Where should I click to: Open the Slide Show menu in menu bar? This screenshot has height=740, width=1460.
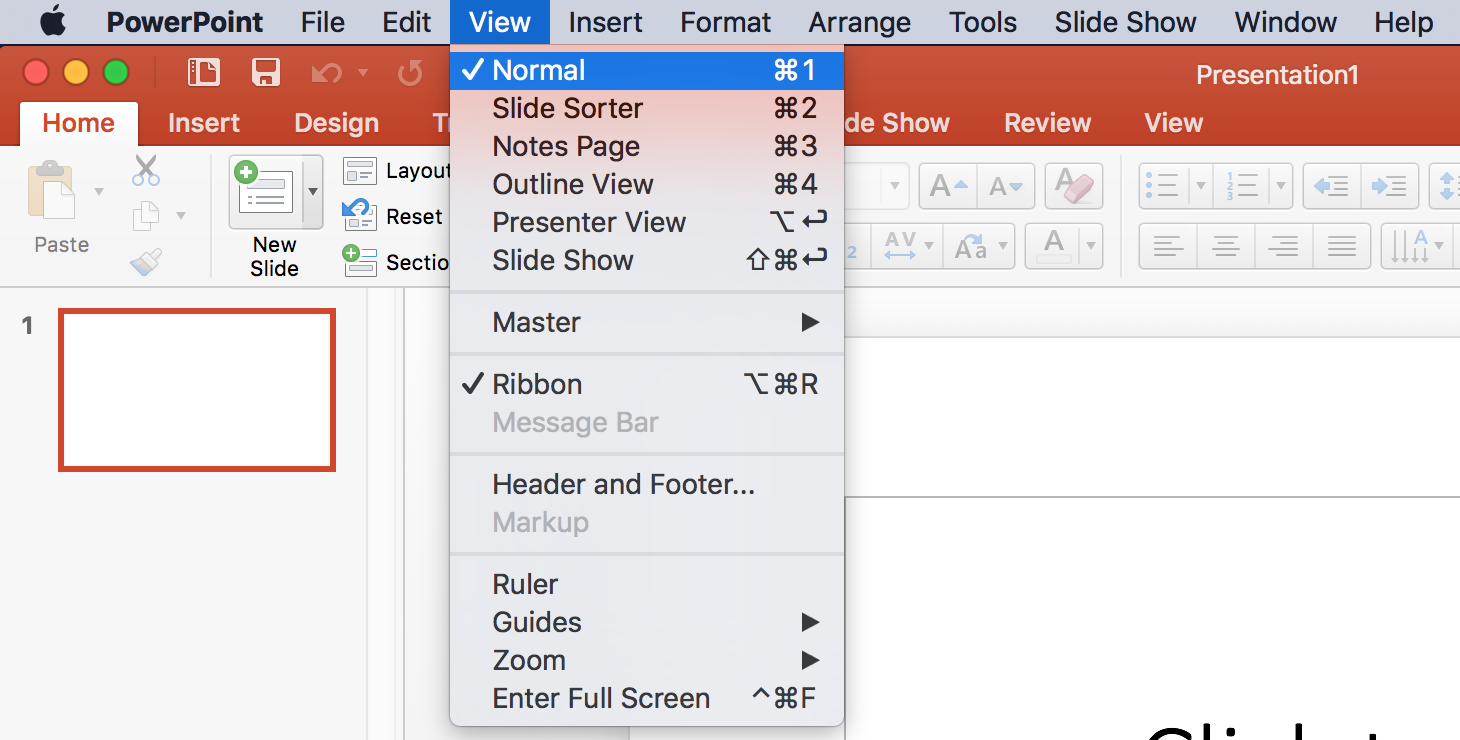[x=1126, y=22]
